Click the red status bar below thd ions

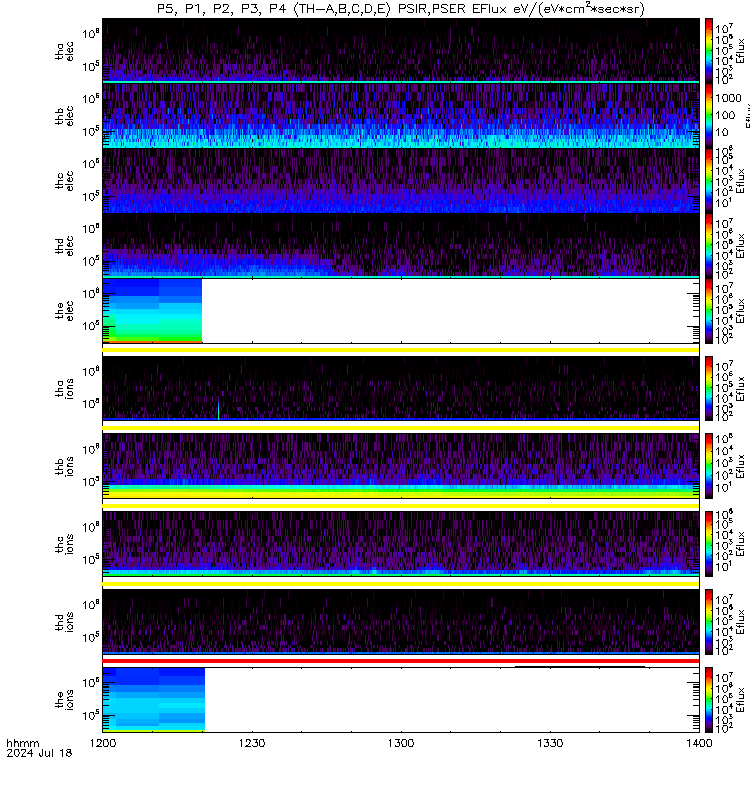(x=401, y=661)
